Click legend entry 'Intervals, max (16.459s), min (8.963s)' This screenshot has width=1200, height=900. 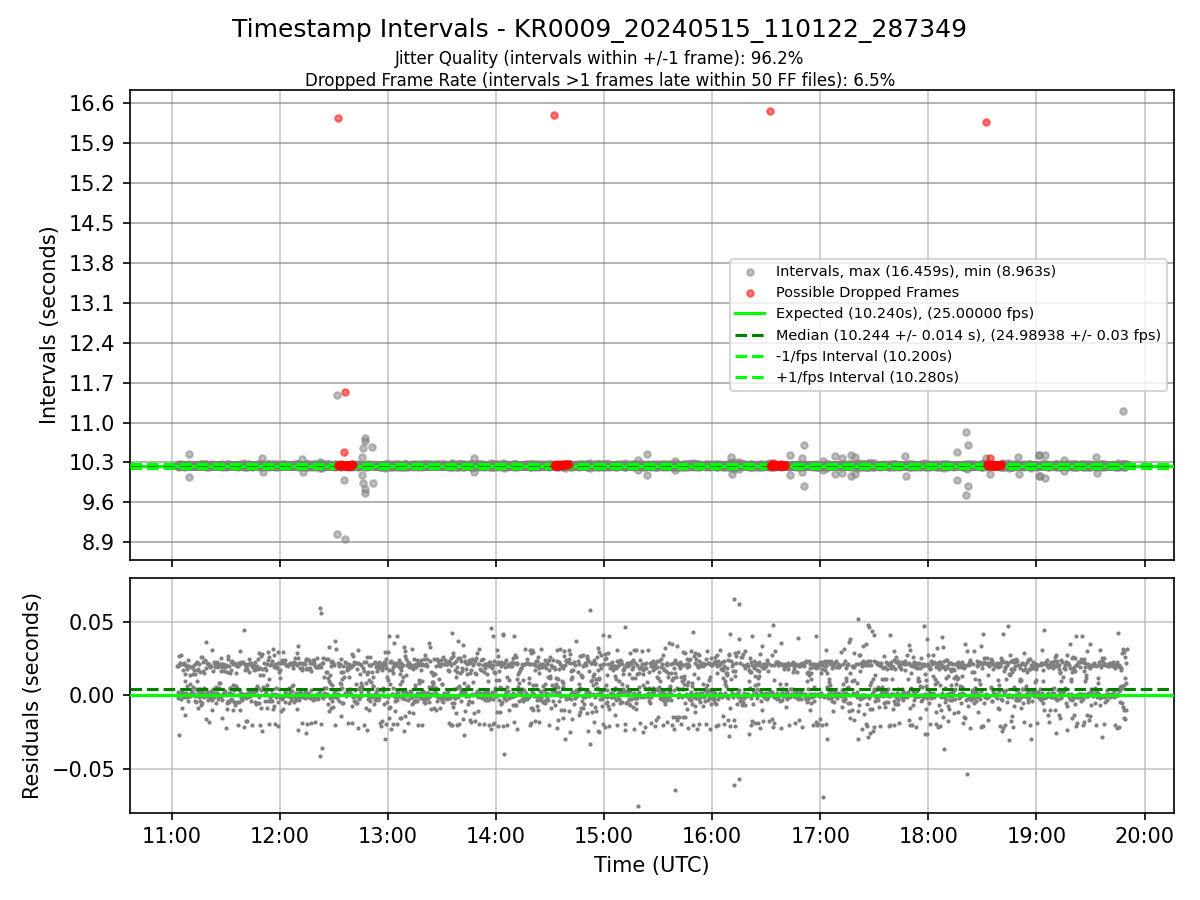(915, 271)
